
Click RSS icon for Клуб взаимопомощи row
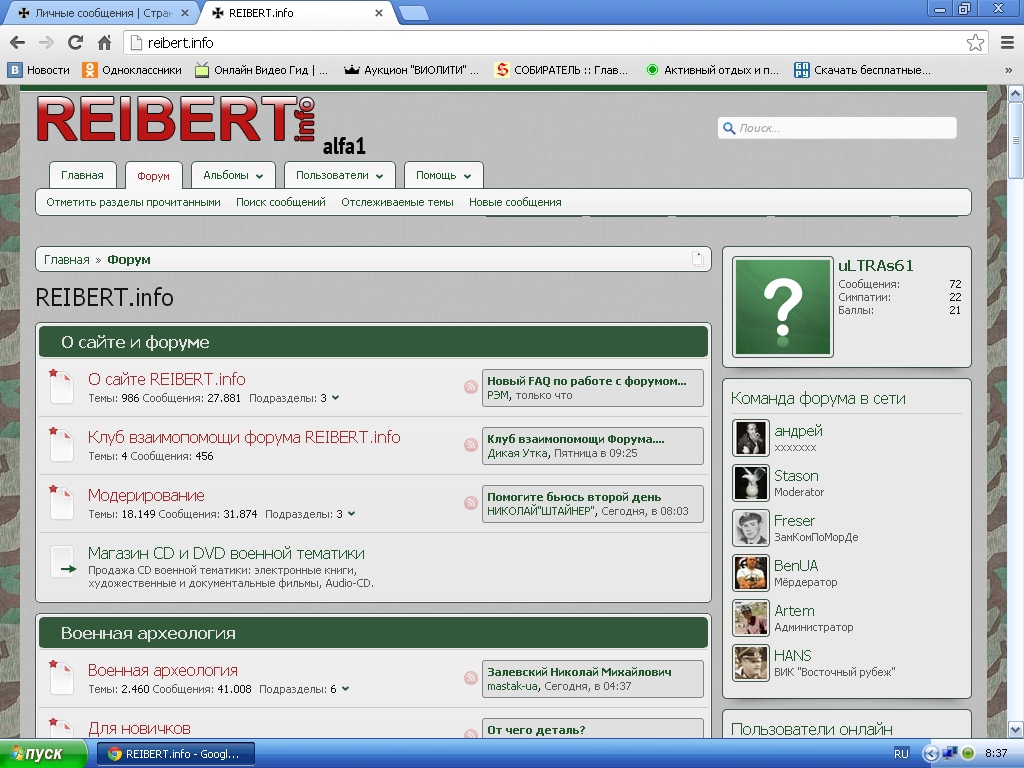(x=471, y=445)
